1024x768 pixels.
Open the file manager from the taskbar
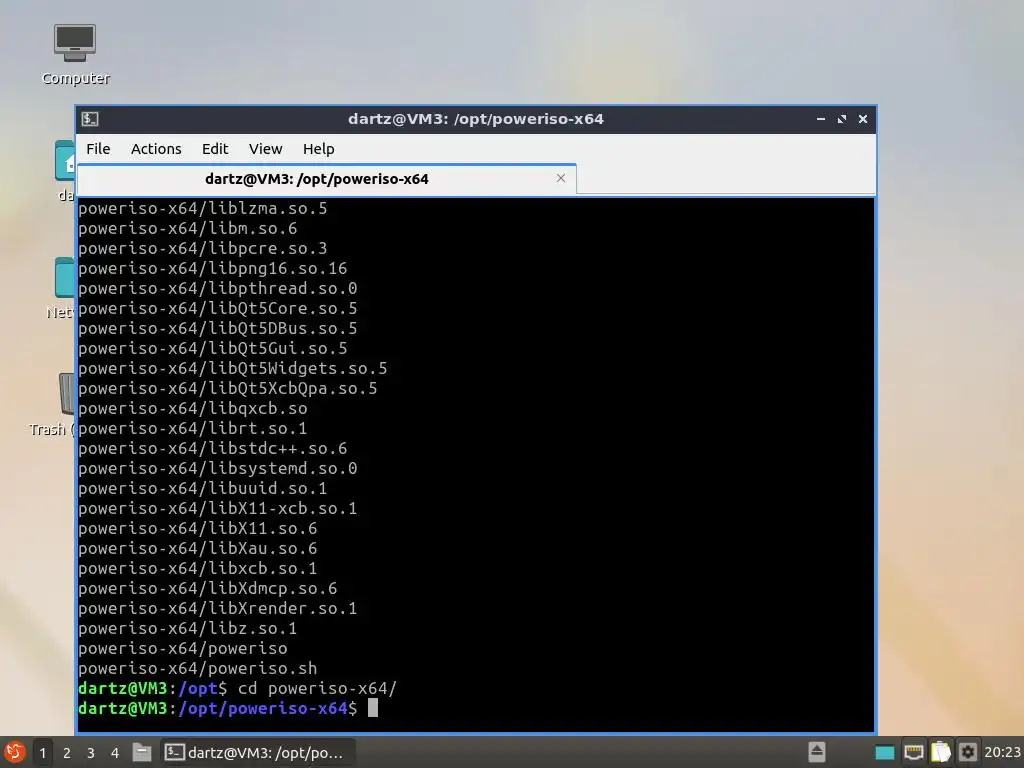click(142, 752)
